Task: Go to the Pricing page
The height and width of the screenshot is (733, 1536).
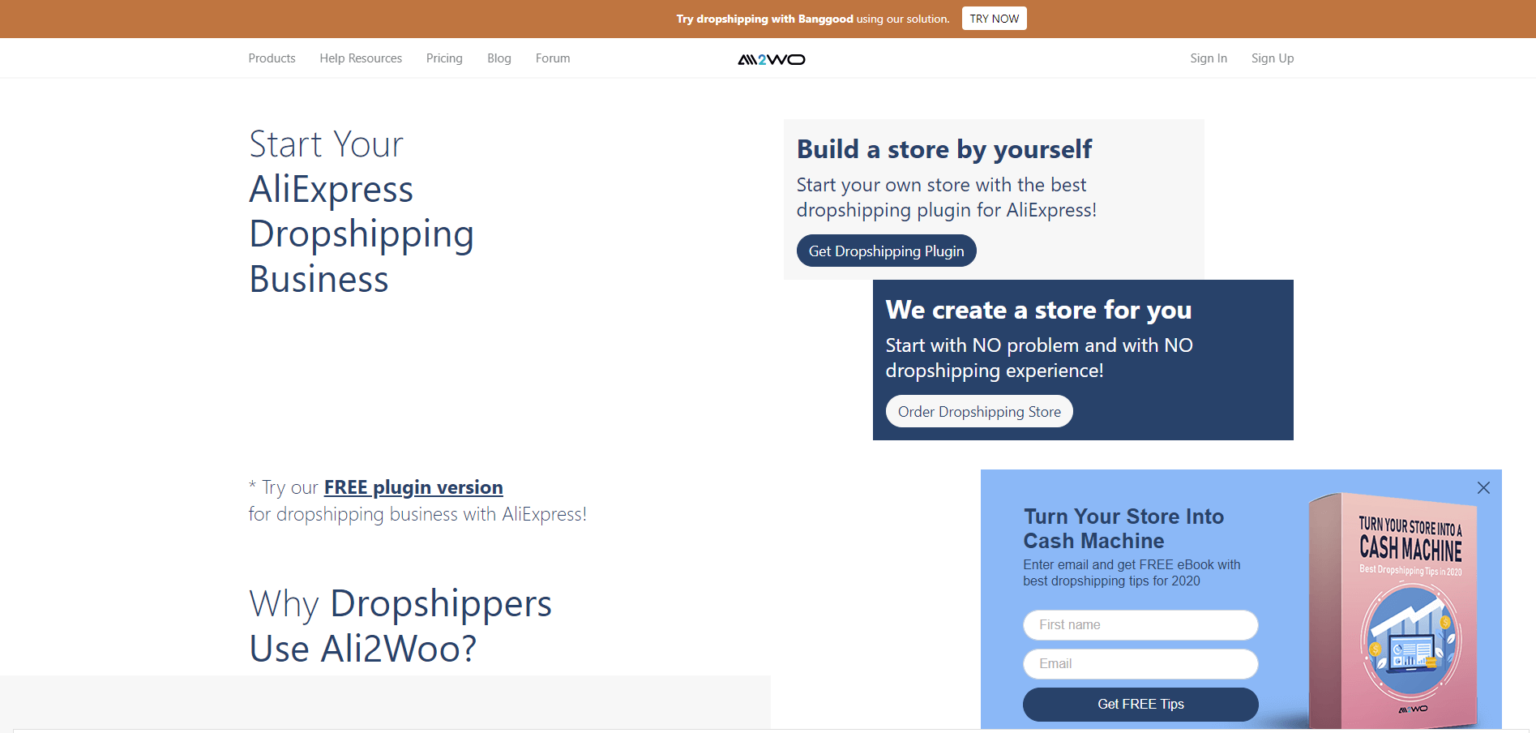Action: (444, 58)
